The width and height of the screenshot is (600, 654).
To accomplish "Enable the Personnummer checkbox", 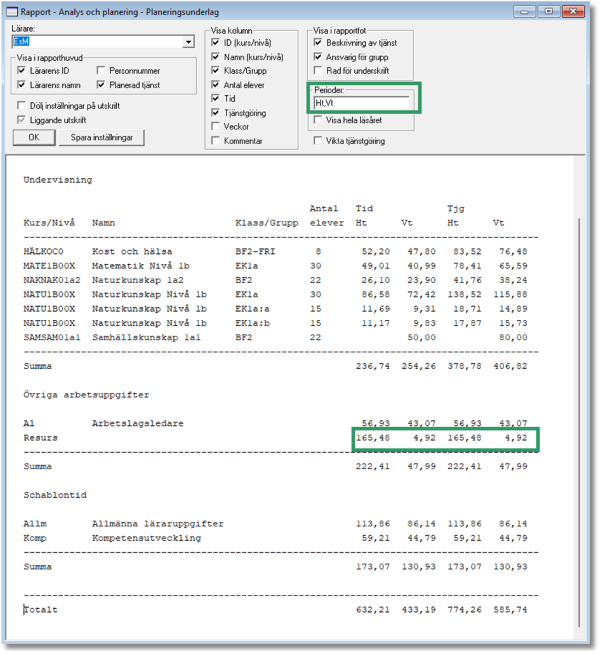I will (x=102, y=71).
